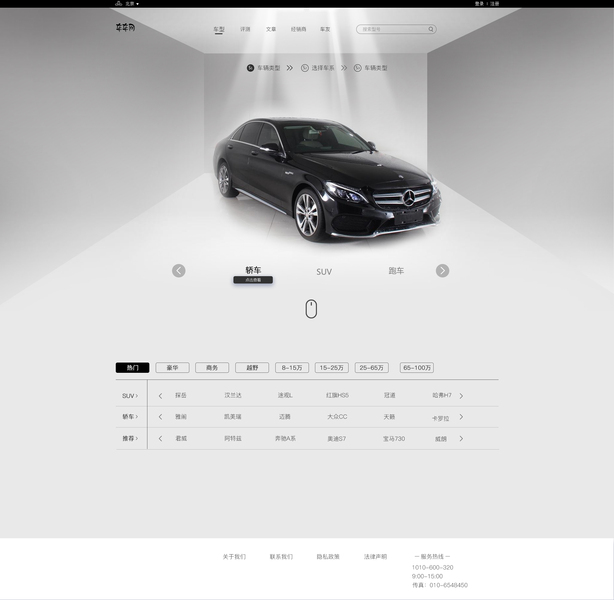
Task: Open the 宝马730 model link
Action: click(x=394, y=439)
